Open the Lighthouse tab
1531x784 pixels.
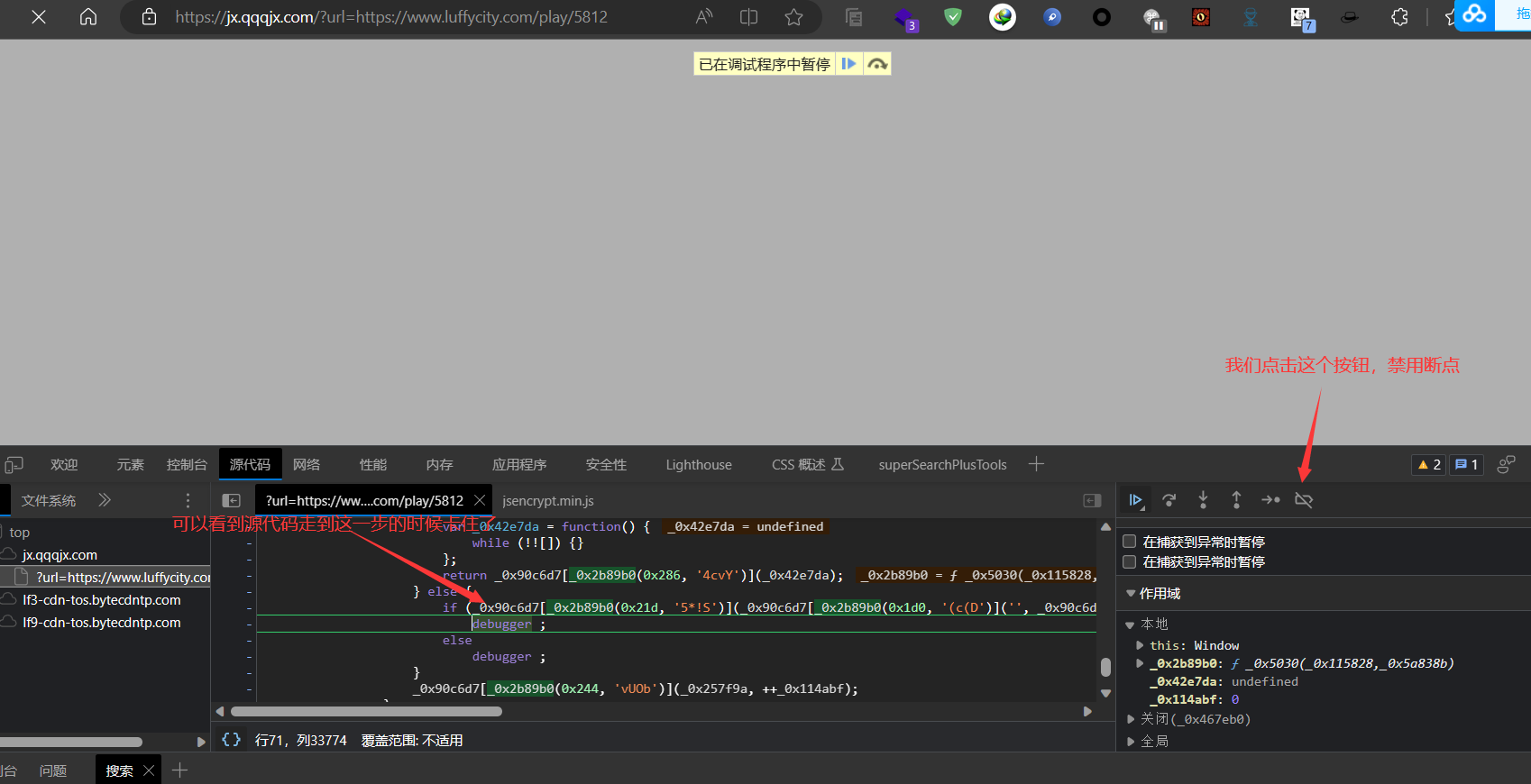pyautogui.click(x=699, y=465)
